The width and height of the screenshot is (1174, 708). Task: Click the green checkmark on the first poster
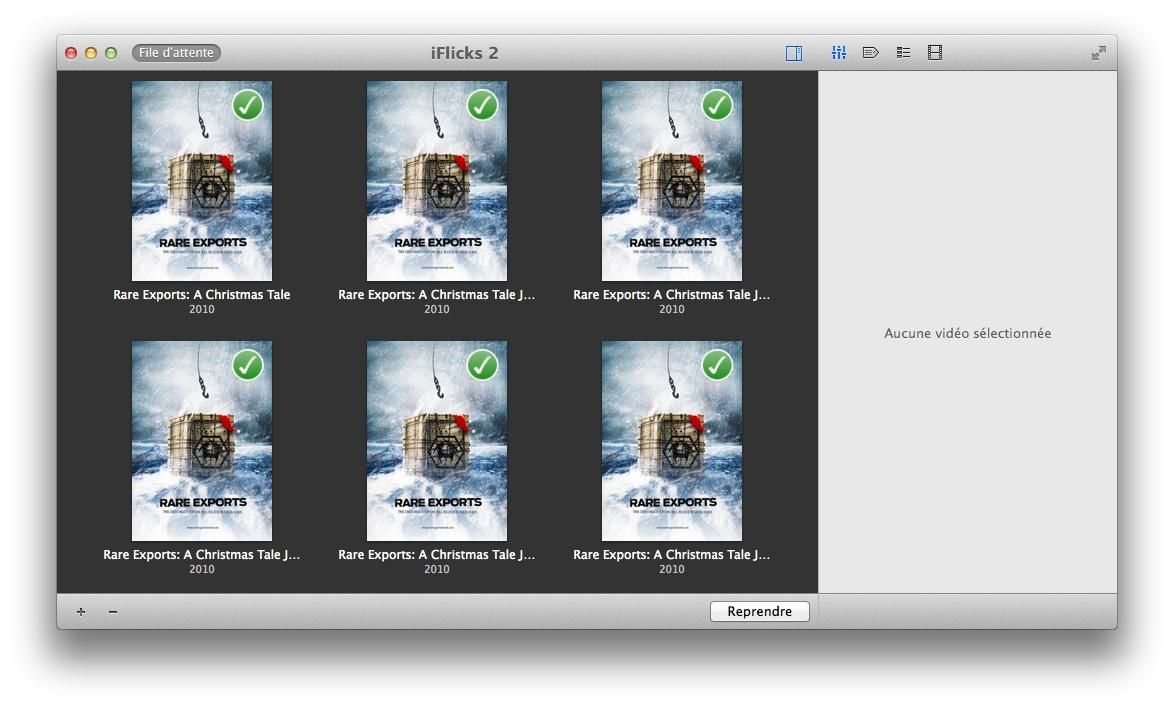247,105
